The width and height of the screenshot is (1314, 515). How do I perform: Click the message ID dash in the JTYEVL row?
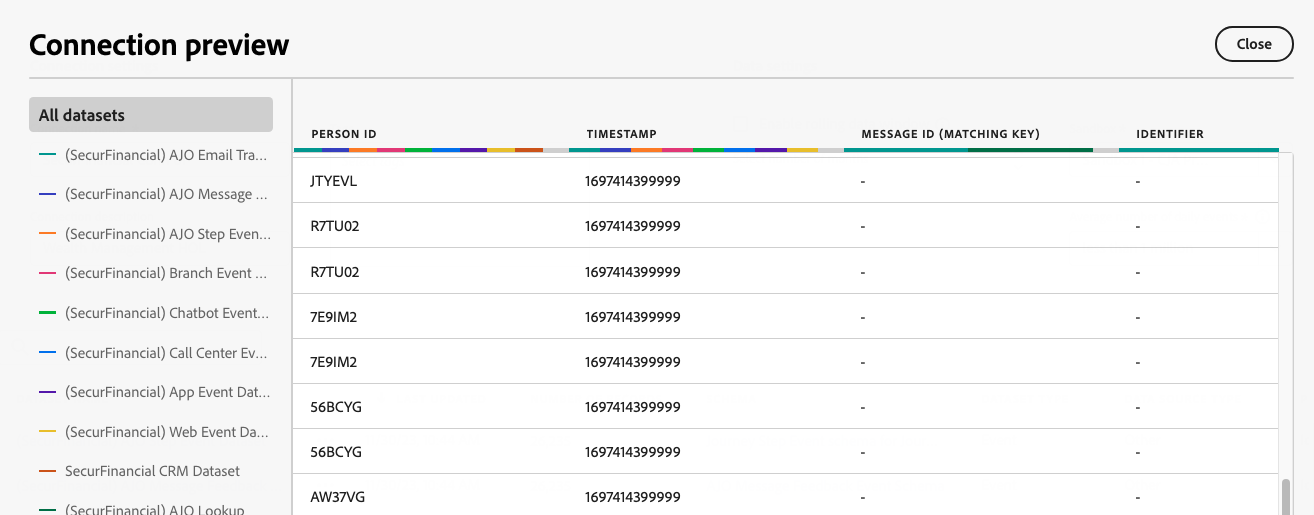point(863,182)
